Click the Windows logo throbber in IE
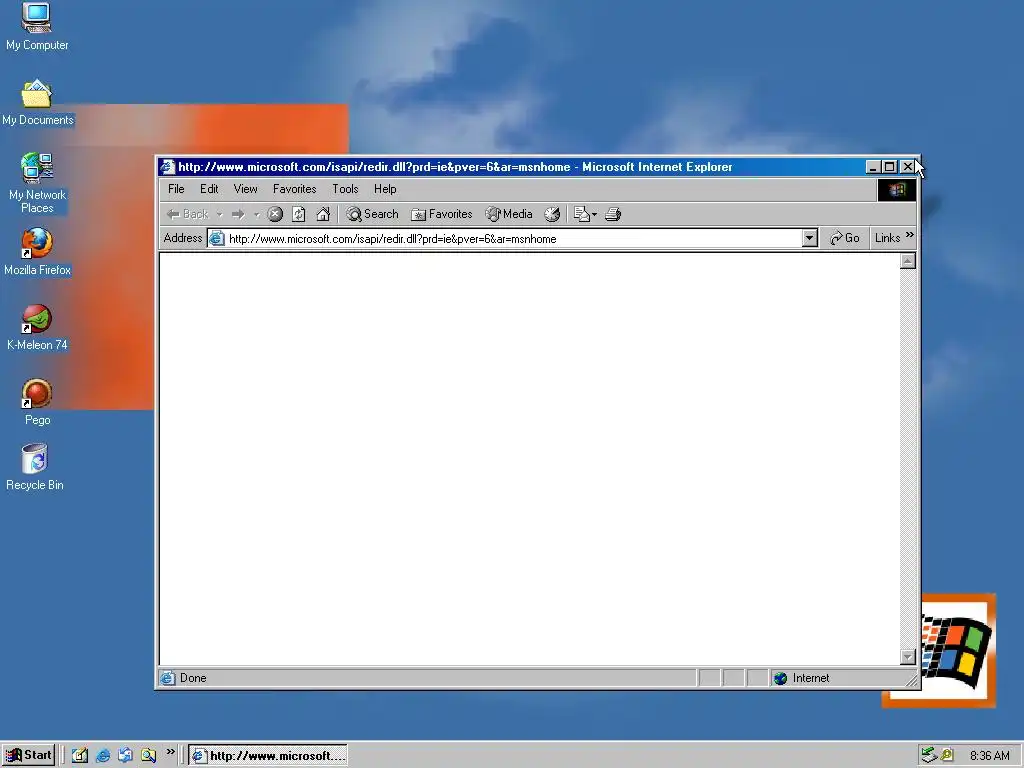The image size is (1024, 768). [x=896, y=190]
